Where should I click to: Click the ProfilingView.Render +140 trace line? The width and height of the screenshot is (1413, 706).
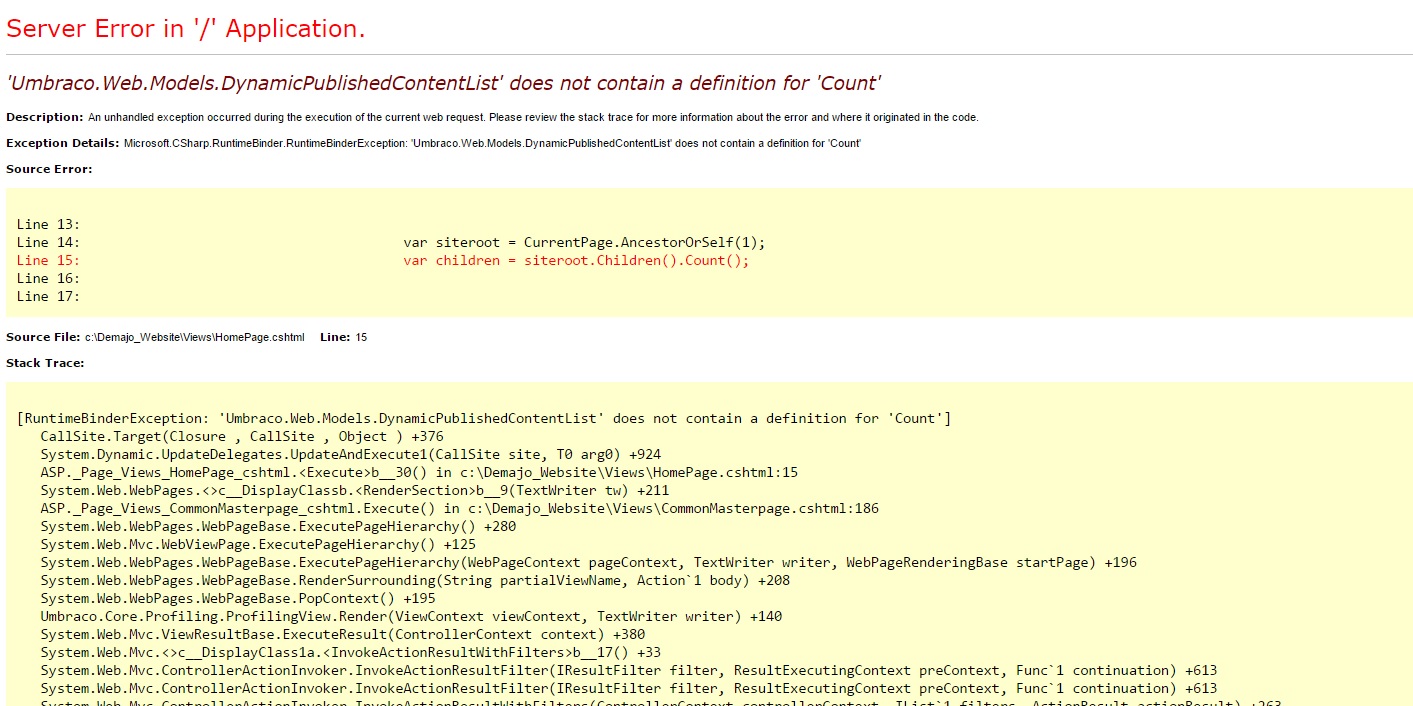411,616
